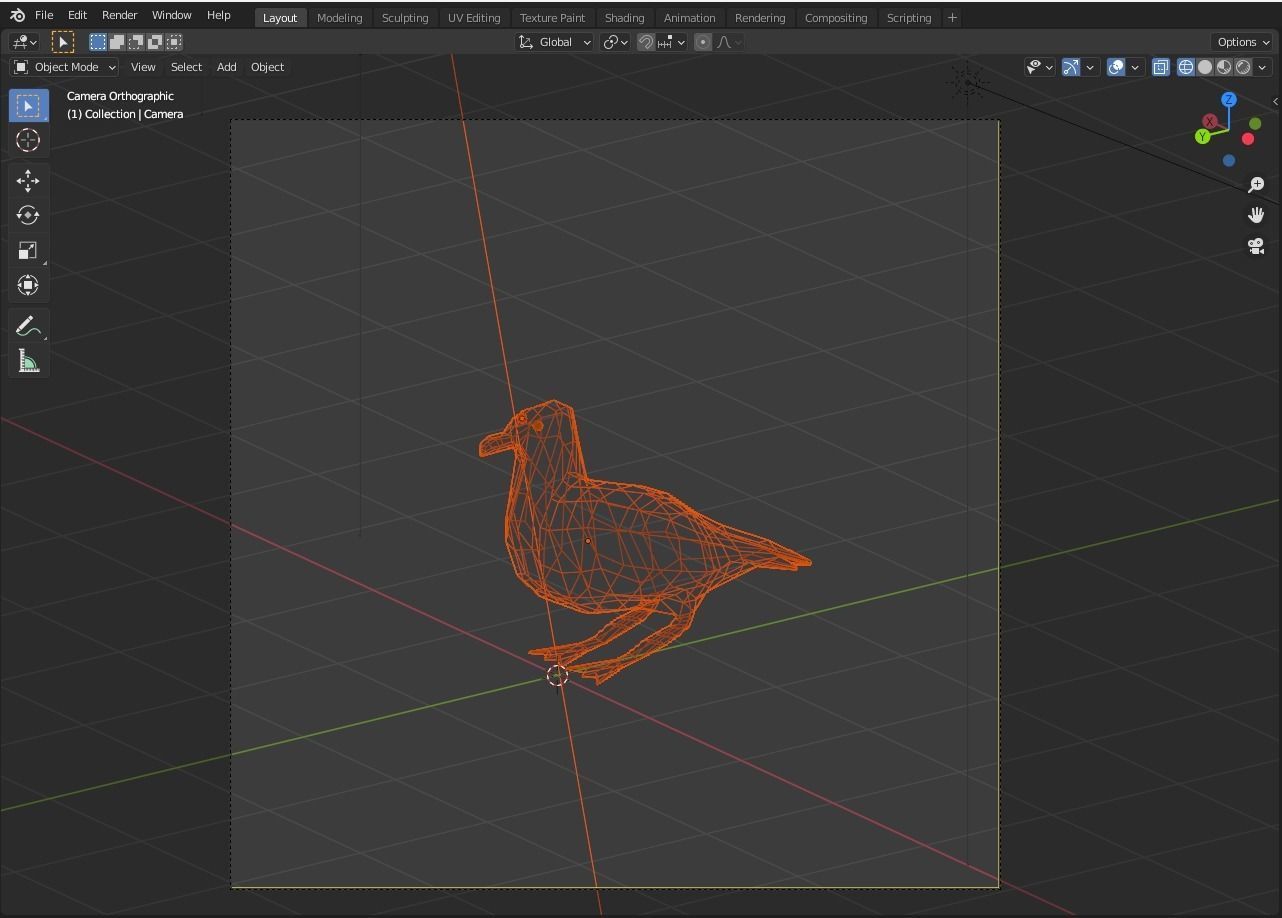Screen dimensions: 1282x918
Task: Add a new workspace with the plus button
Action: (x=952, y=17)
